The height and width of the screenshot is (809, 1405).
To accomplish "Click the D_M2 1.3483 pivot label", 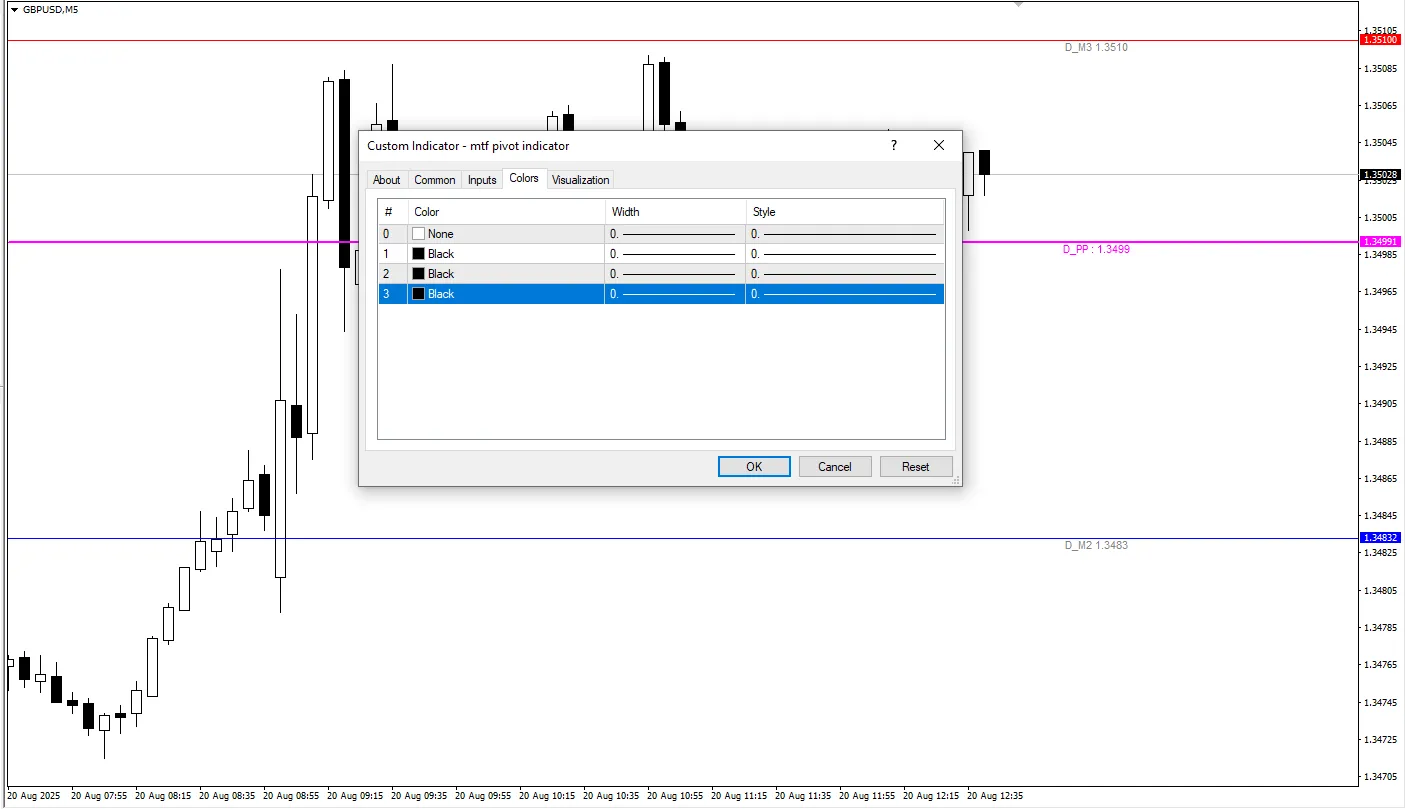I will tap(1096, 545).
